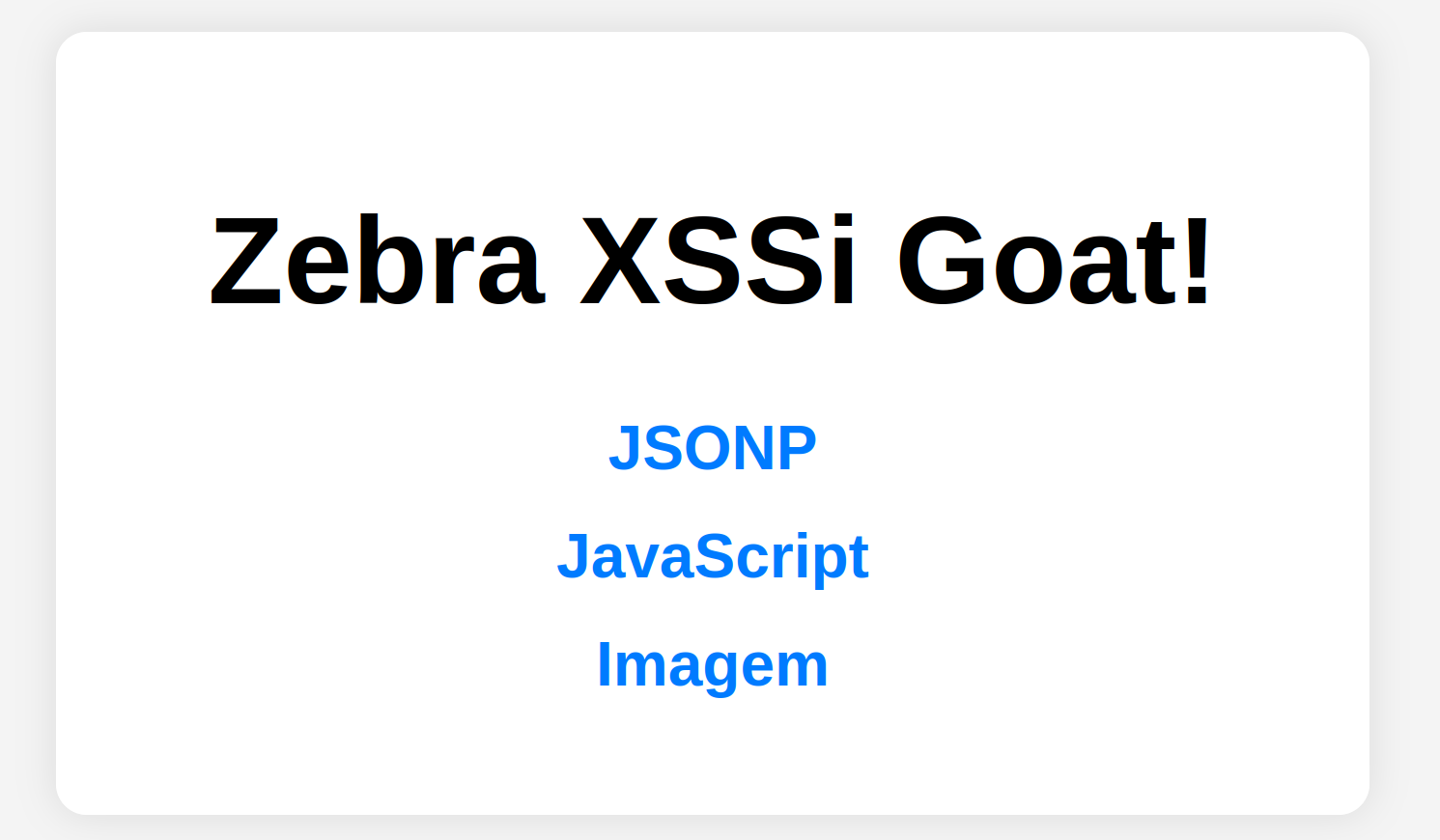The width and height of the screenshot is (1440, 840).
Task: Click the first link under the heading
Action: tap(713, 448)
